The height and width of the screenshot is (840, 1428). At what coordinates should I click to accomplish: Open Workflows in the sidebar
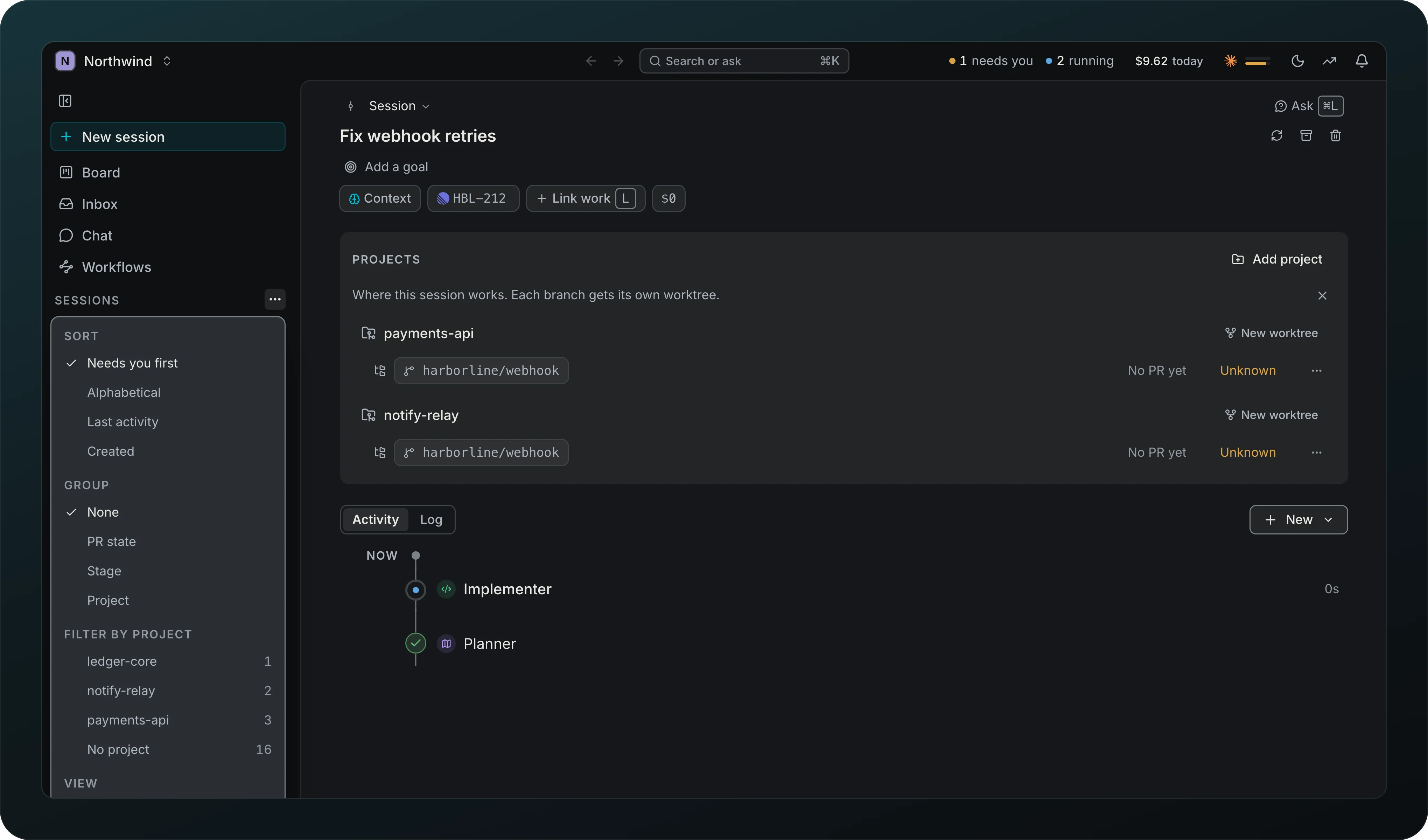pyautogui.click(x=168, y=267)
